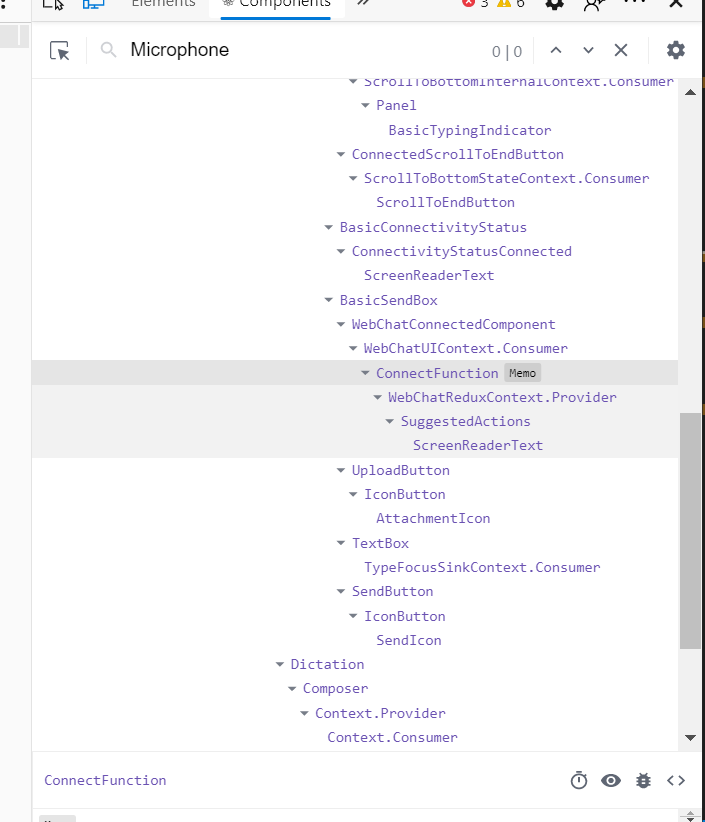Click the bug icon to log ConnectFunction to console
This screenshot has height=822, width=705.
click(x=643, y=780)
